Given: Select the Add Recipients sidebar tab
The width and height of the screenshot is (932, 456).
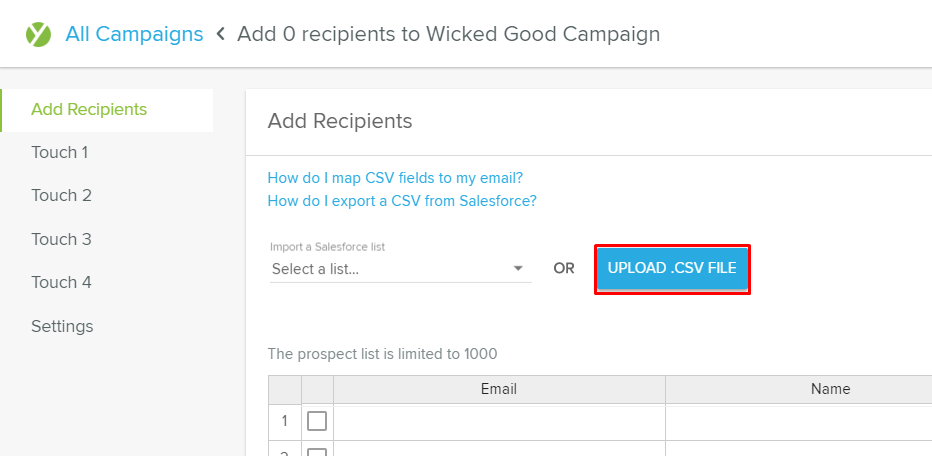Looking at the screenshot, I should coord(89,110).
